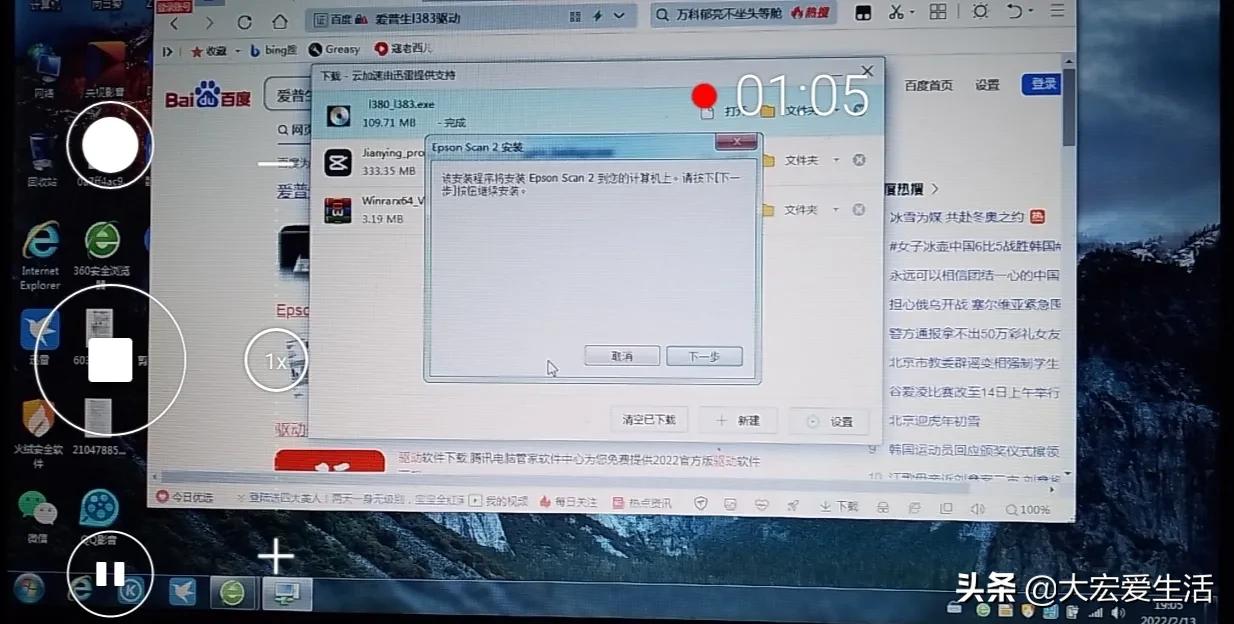Click 下一步 in Epson Scan 2 installer
1234x624 pixels.
click(704, 356)
